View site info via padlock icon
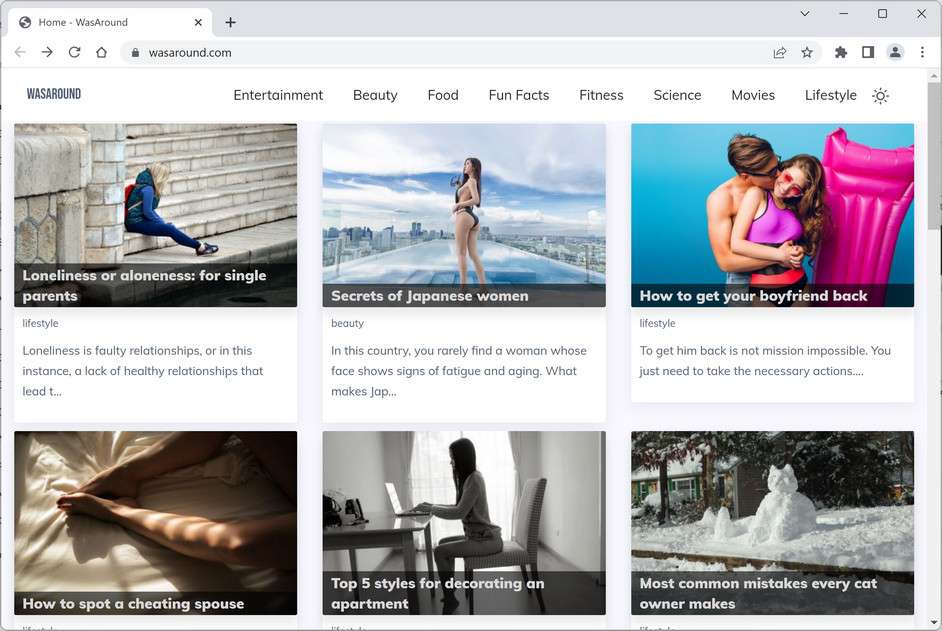 135,52
